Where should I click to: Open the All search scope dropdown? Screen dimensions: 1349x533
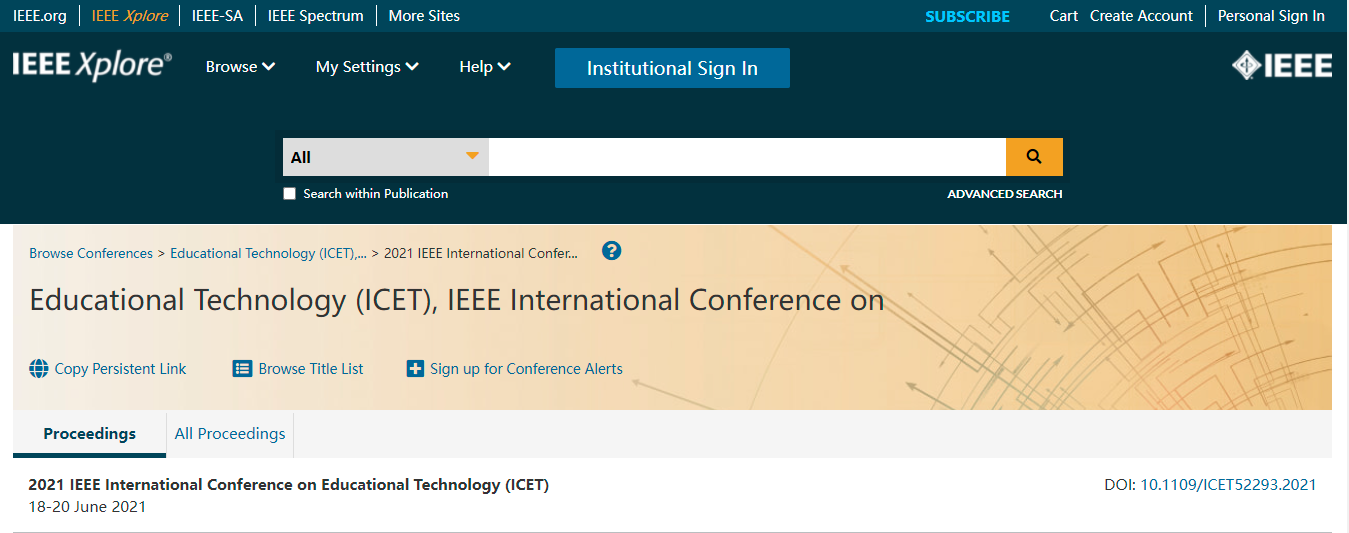[x=386, y=157]
